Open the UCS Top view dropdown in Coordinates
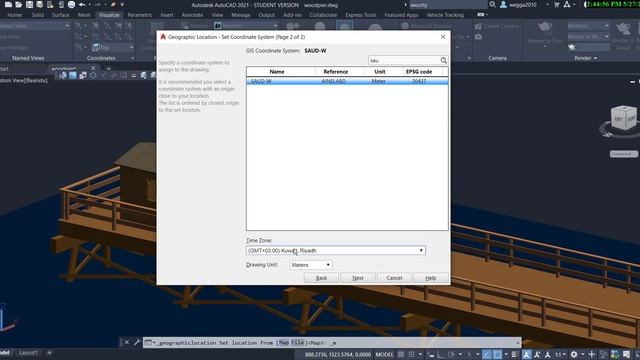 [112, 47]
